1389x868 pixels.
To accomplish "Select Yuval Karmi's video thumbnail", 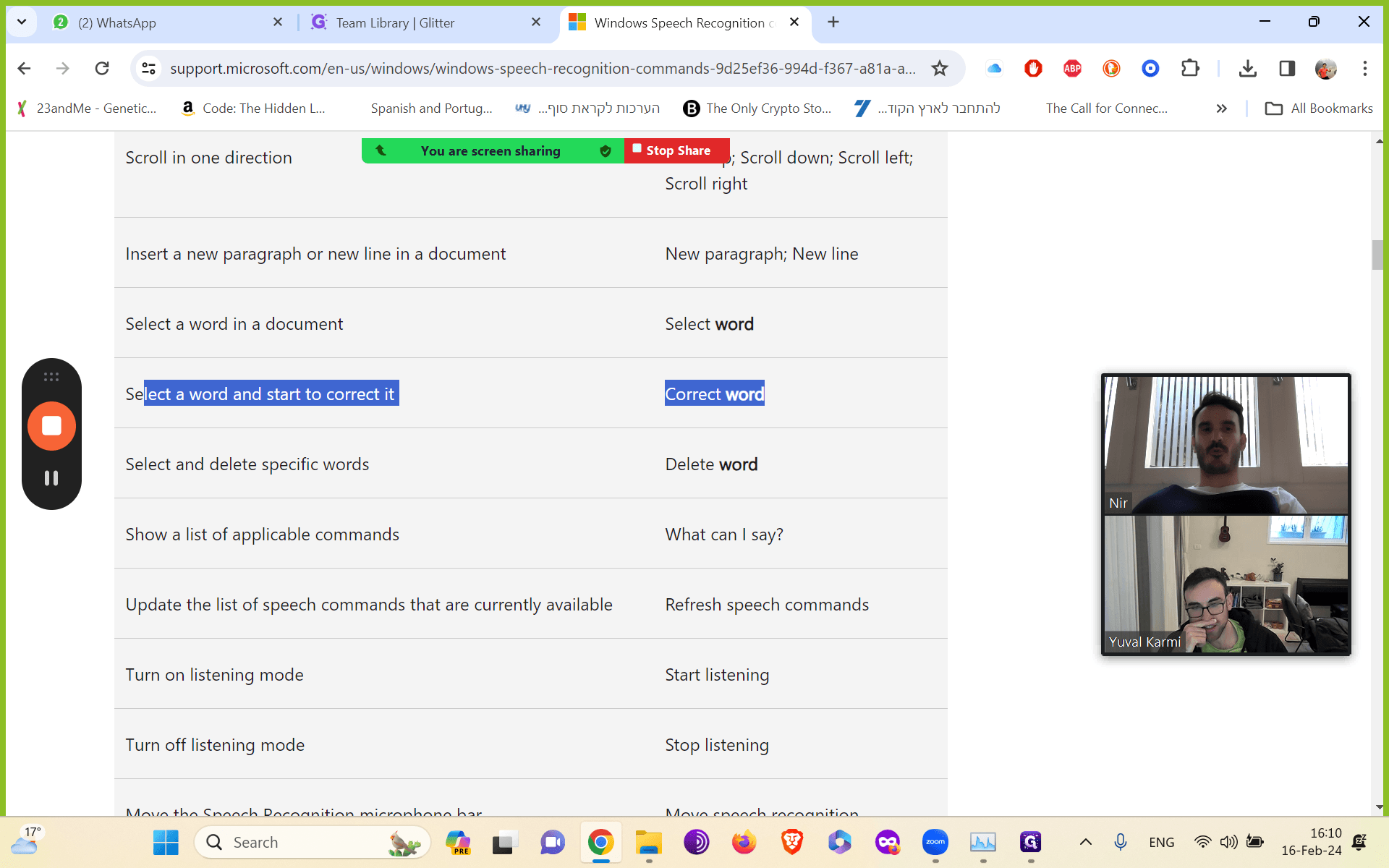I will tap(1226, 584).
